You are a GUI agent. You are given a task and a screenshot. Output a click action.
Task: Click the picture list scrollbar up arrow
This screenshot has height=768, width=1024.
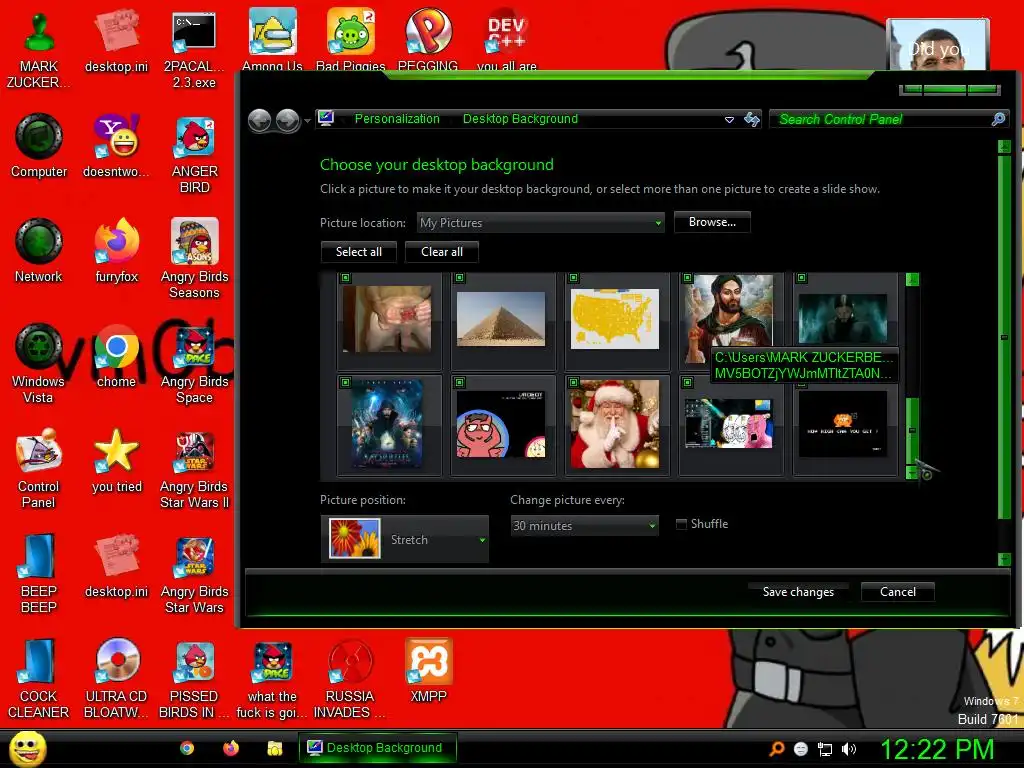point(912,280)
